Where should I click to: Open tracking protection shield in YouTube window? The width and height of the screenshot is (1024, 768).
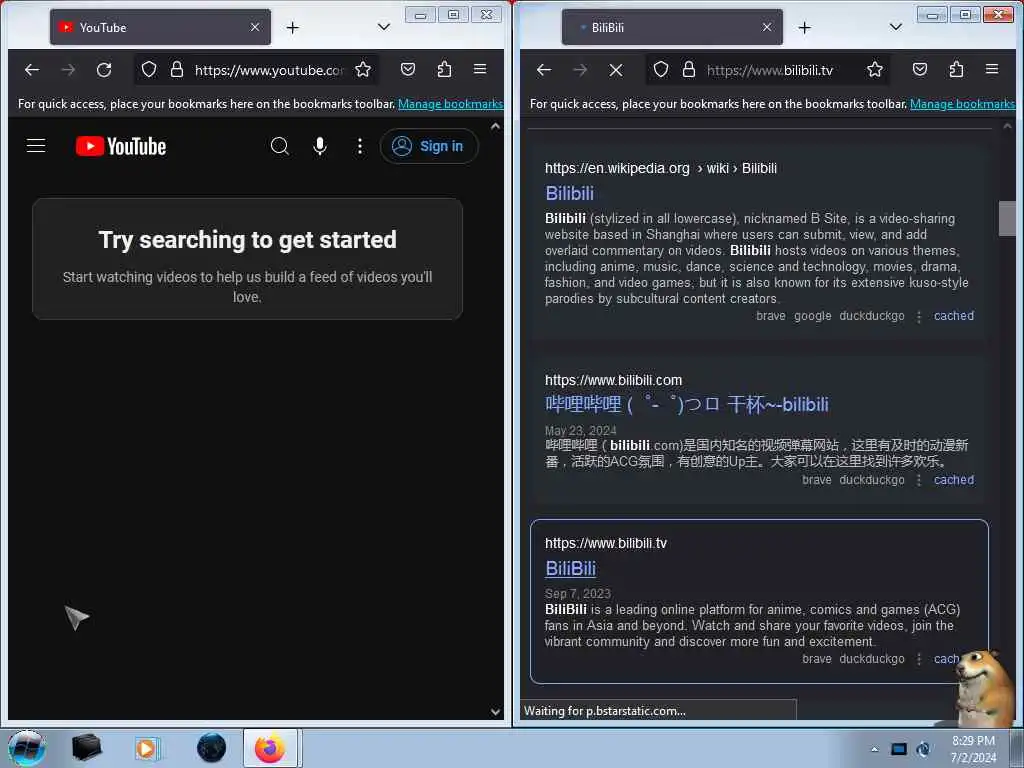tap(149, 69)
